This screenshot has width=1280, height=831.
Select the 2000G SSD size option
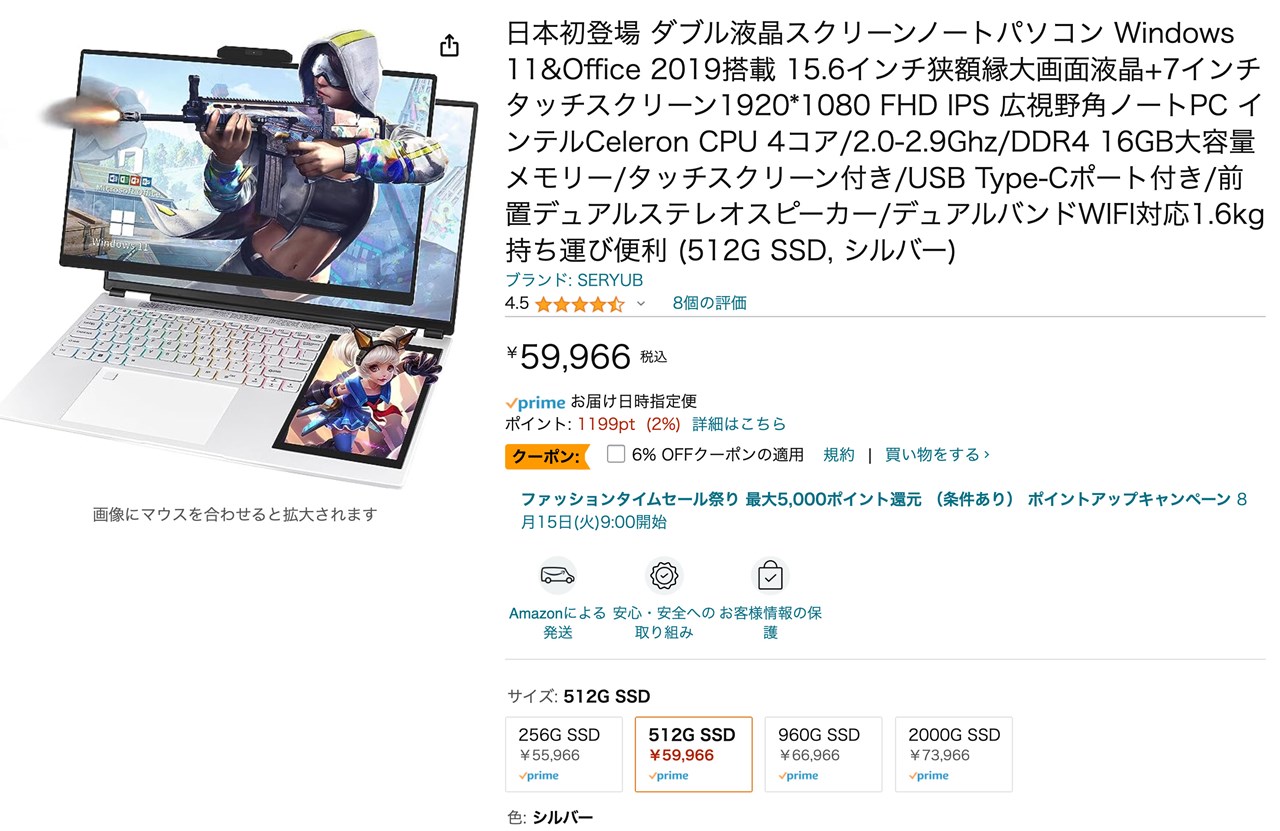click(x=954, y=754)
